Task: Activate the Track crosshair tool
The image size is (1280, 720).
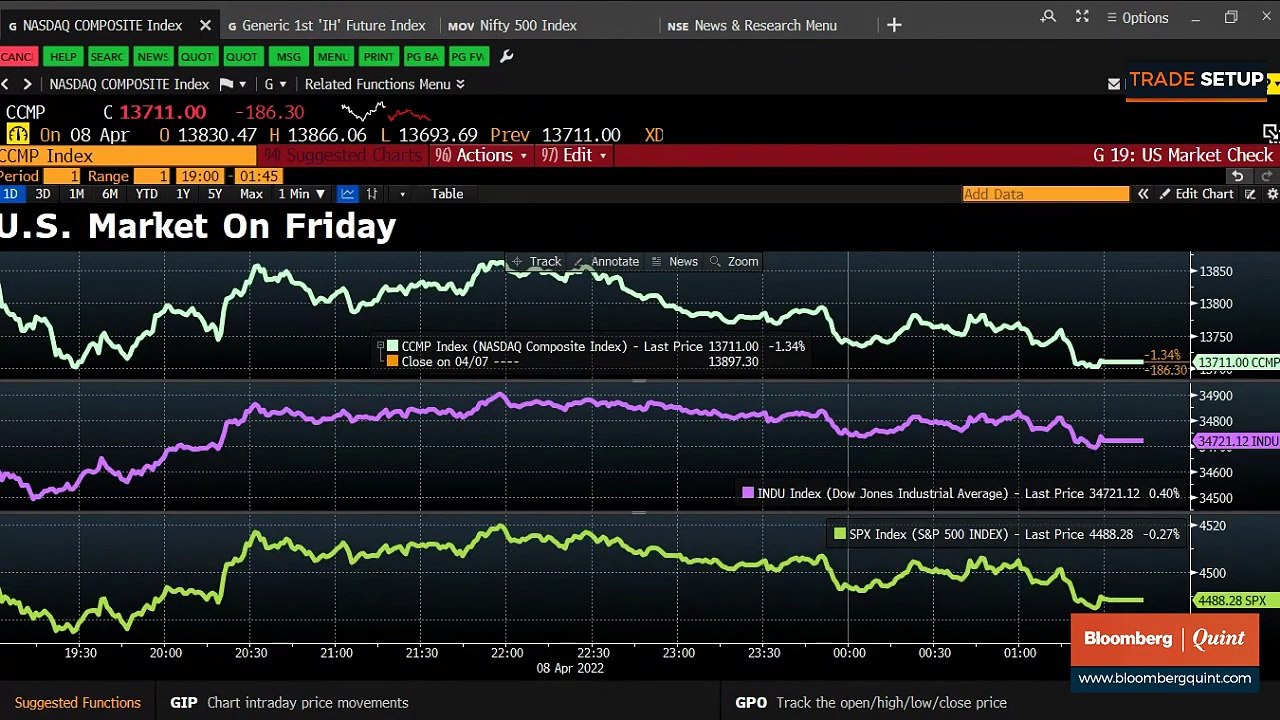Action: [537, 261]
